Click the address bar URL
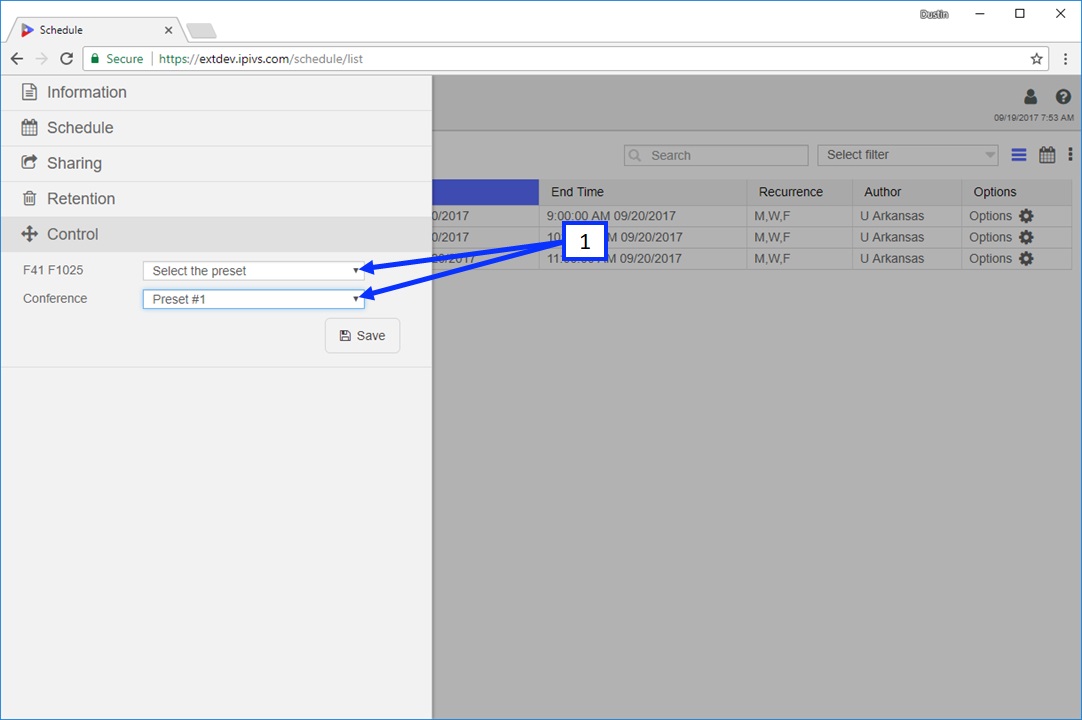This screenshot has height=720, width=1082. pyautogui.click(x=261, y=59)
